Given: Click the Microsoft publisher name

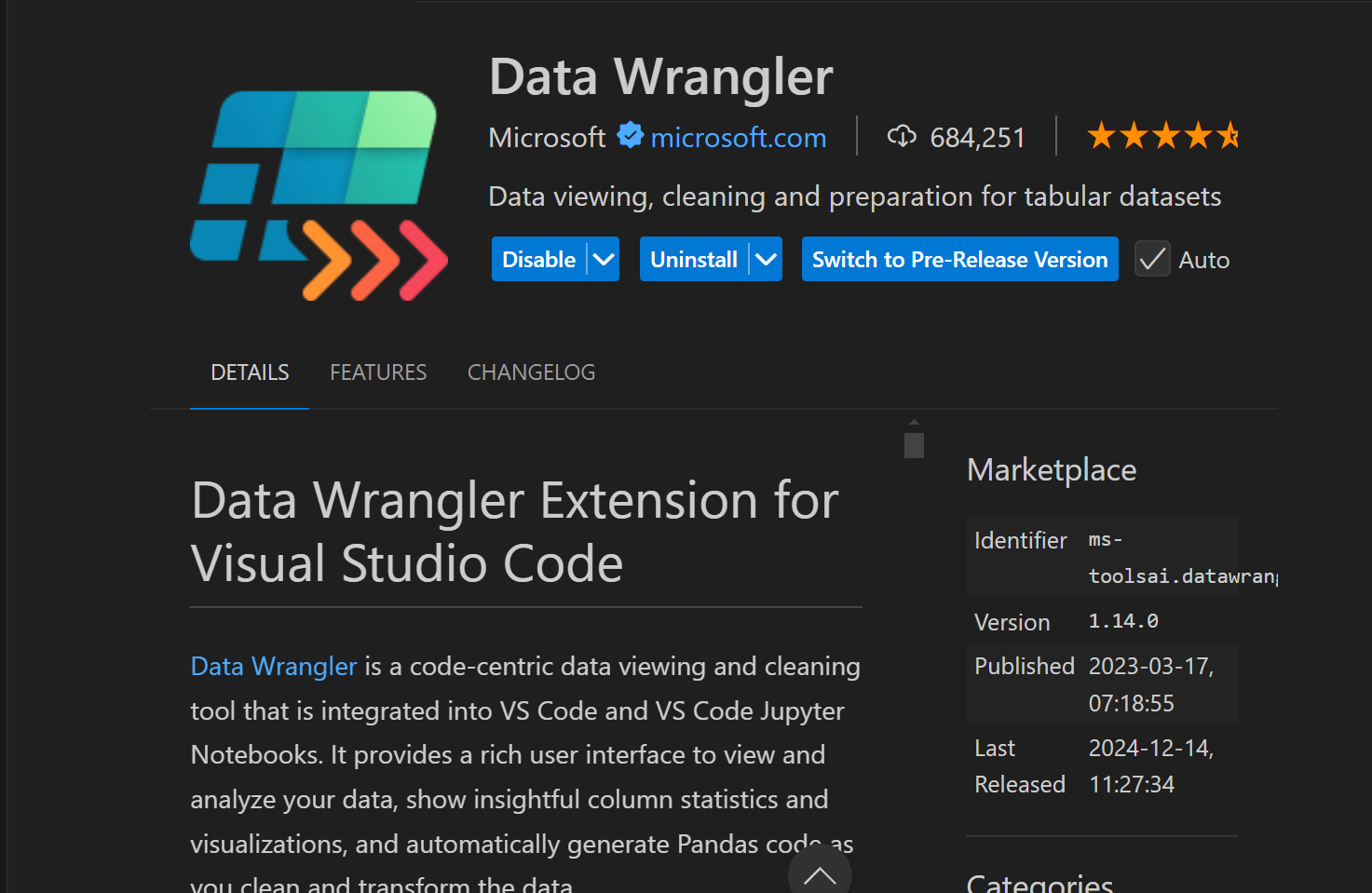Looking at the screenshot, I should click(x=547, y=138).
